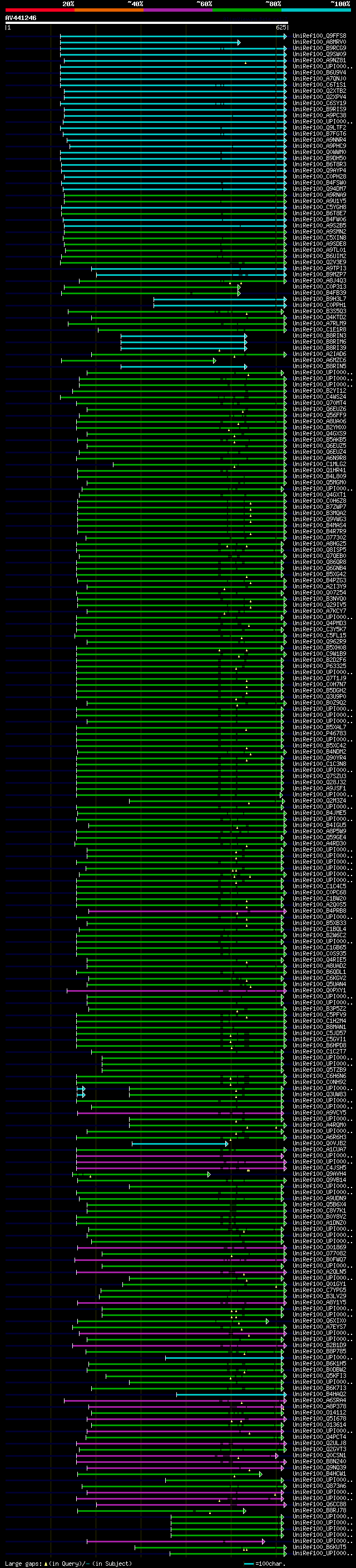Image resolution: width=356 pixels, height=1568 pixels.
Task: Click the UniRef100_B9H3L7 entry
Action: coord(319,299)
